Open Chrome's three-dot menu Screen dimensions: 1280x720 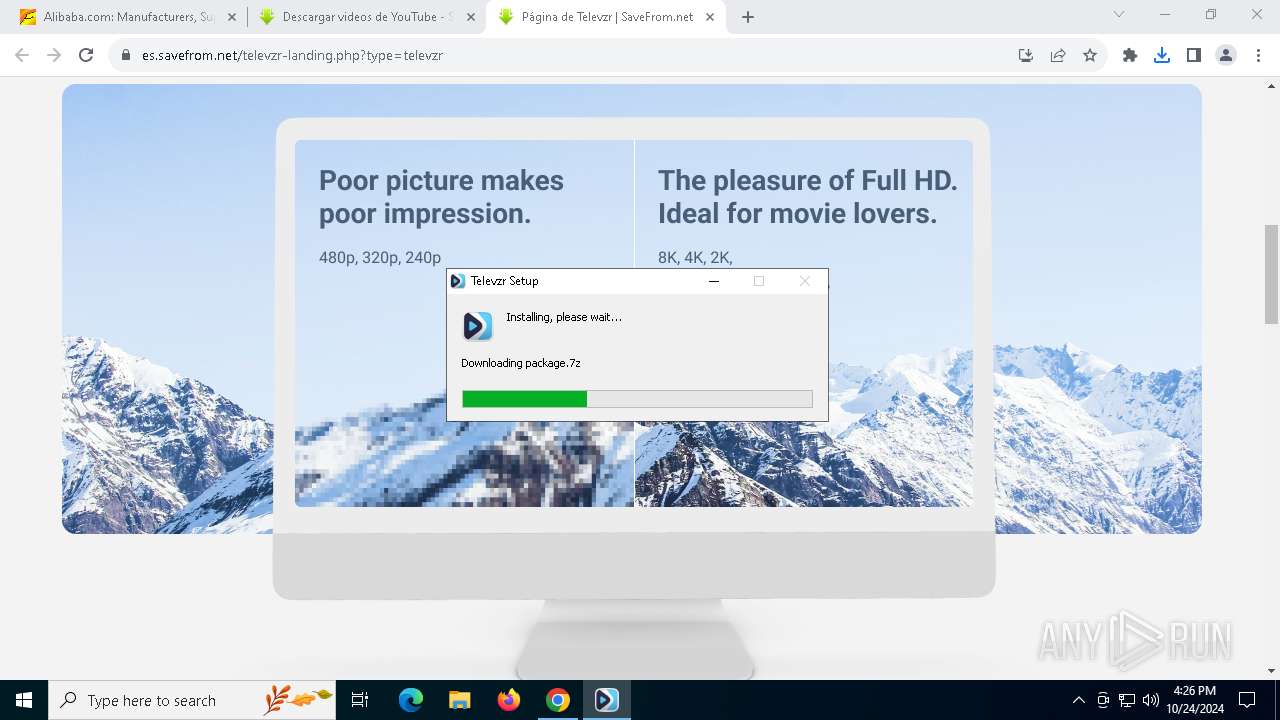[1258, 55]
